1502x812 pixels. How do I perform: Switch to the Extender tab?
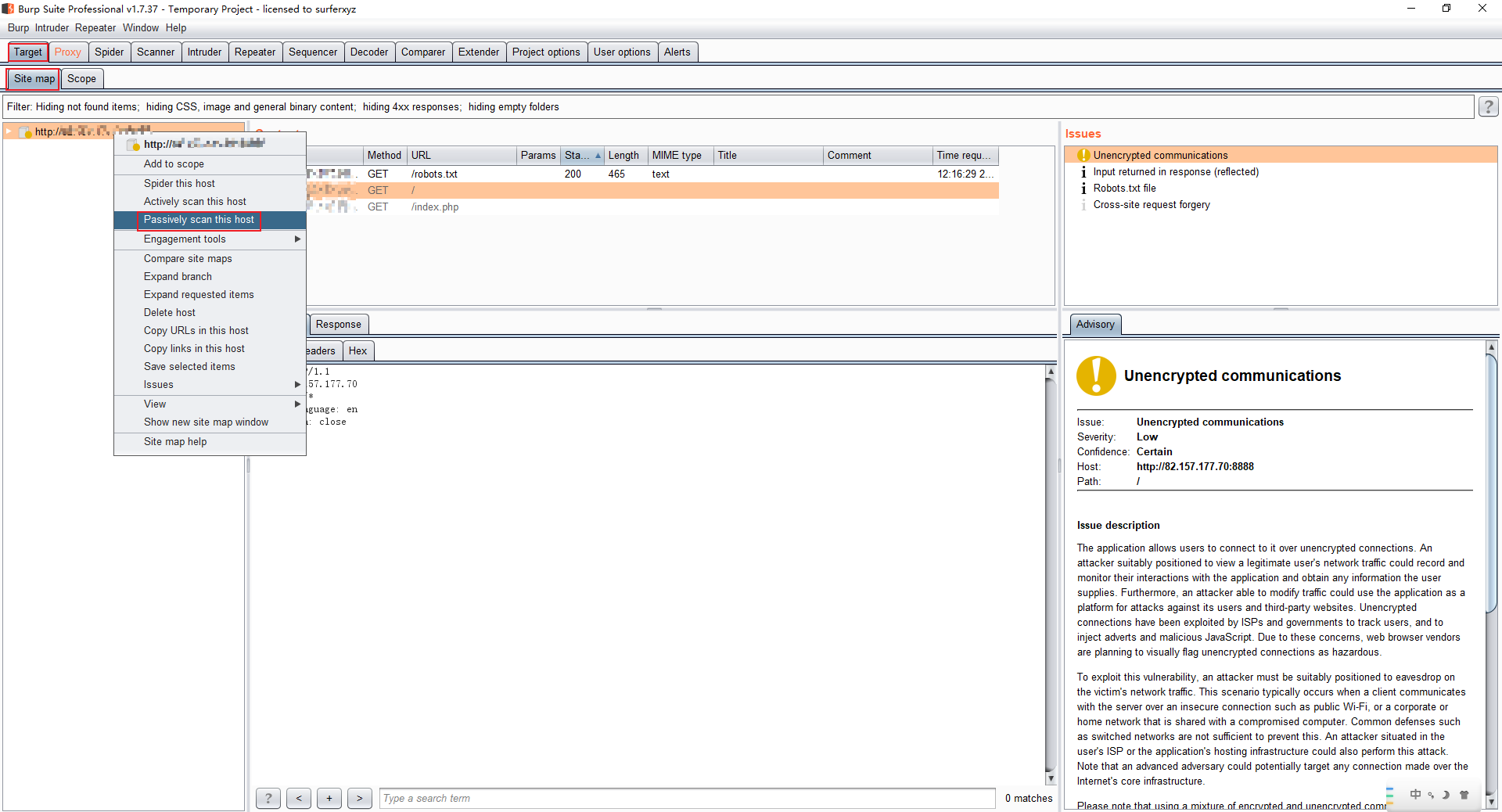tap(479, 52)
